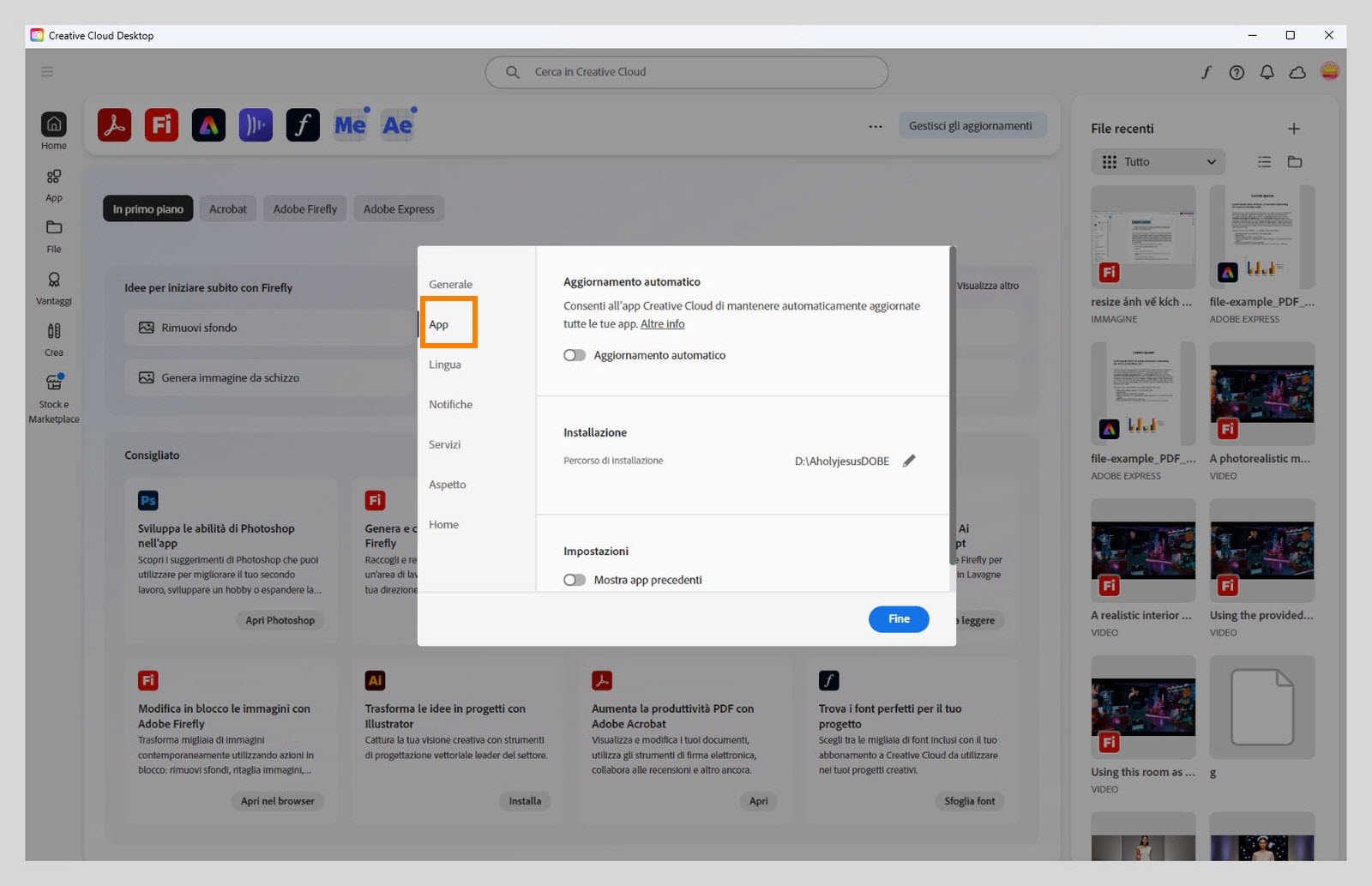This screenshot has width=1372, height=886.
Task: Open Media Encoder icon in app bar
Action: (350, 125)
